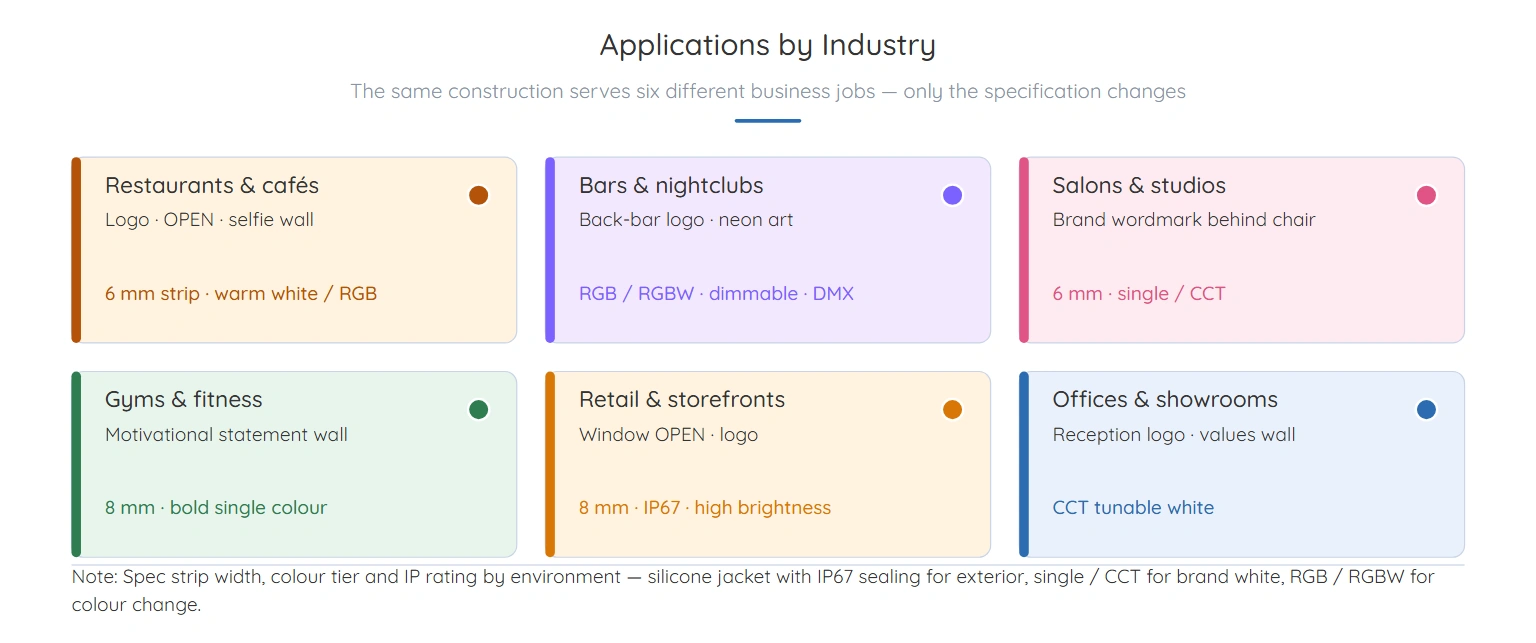Click the 'CCT tunable white' spec text
The image size is (1536, 643).
point(1133,508)
